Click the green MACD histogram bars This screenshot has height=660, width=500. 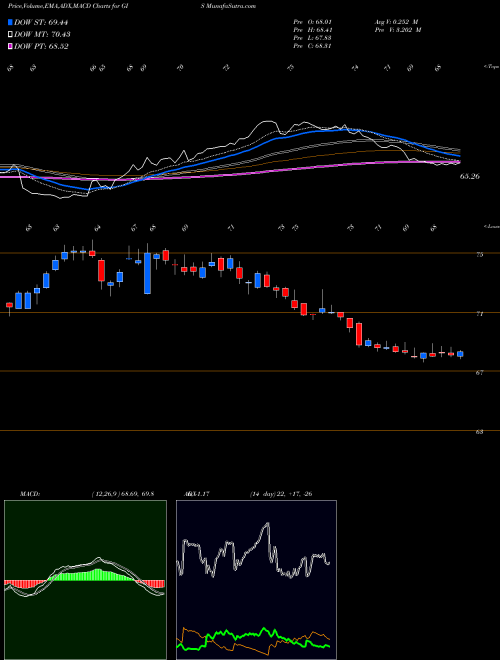[93, 575]
